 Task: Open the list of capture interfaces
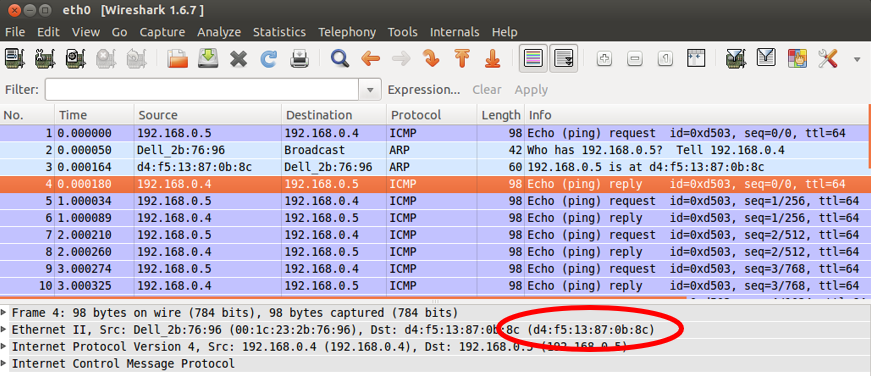click(15, 58)
